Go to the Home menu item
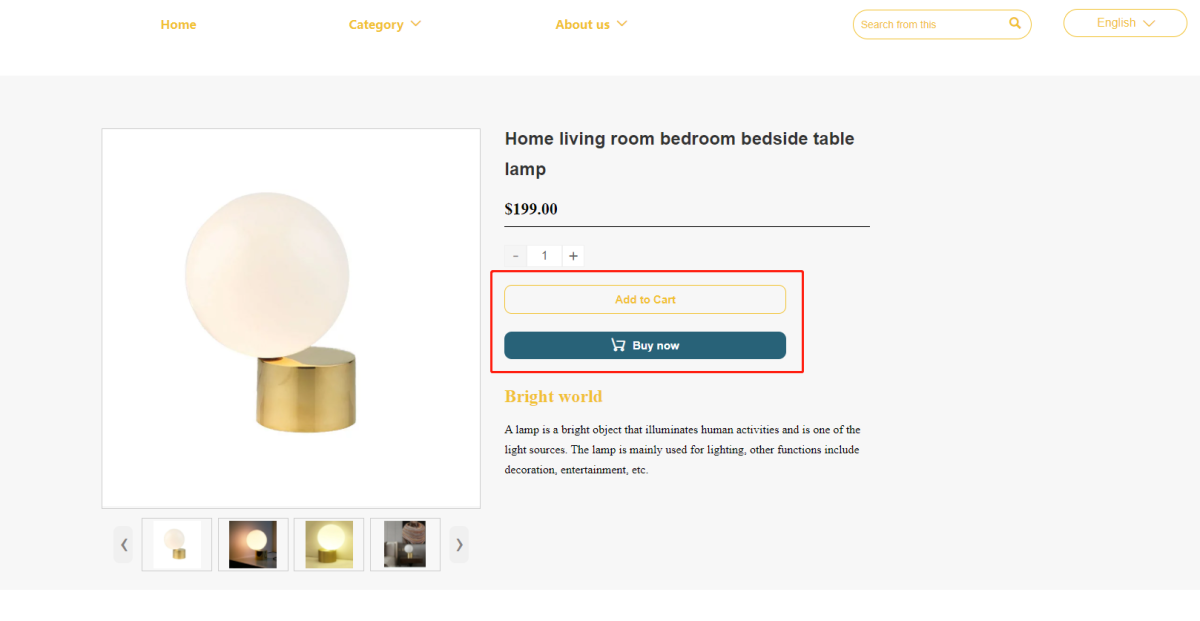Image resolution: width=1200 pixels, height=621 pixels. (x=178, y=24)
